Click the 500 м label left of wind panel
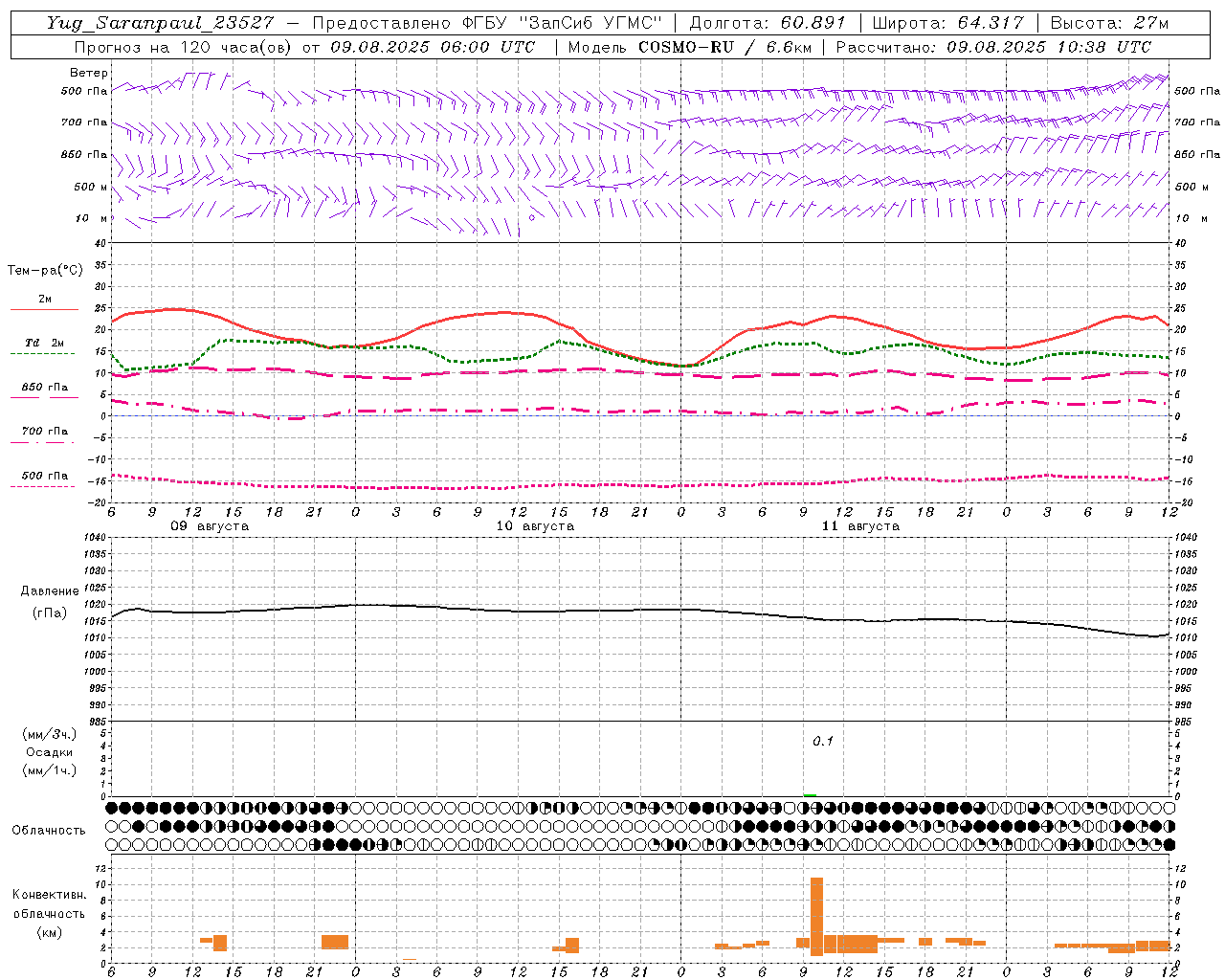1225x980 pixels. [91, 187]
